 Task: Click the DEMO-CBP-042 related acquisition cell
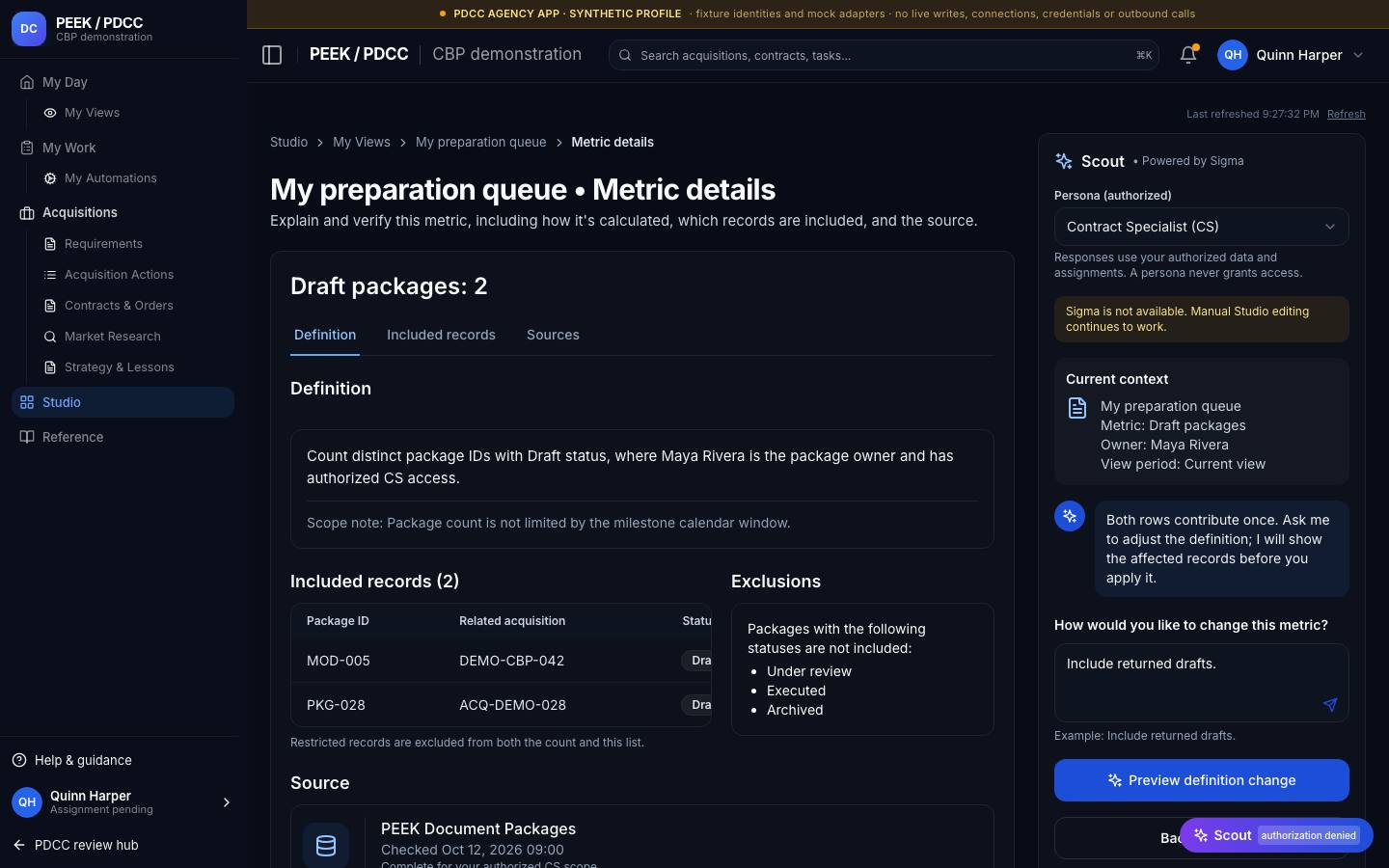click(x=511, y=661)
